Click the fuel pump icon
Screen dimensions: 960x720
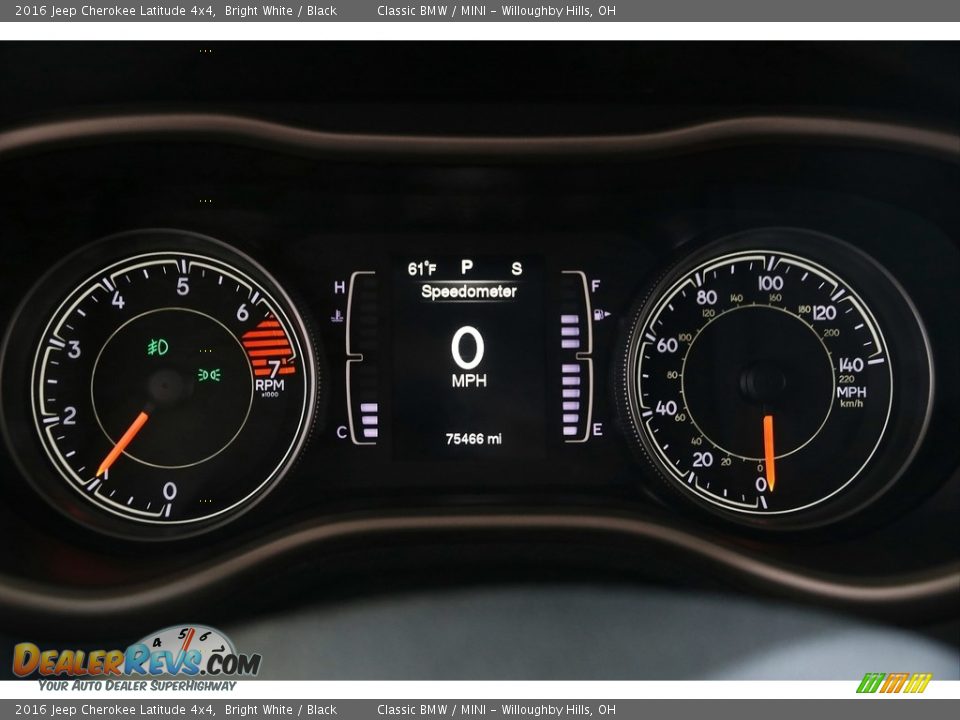[x=601, y=315]
